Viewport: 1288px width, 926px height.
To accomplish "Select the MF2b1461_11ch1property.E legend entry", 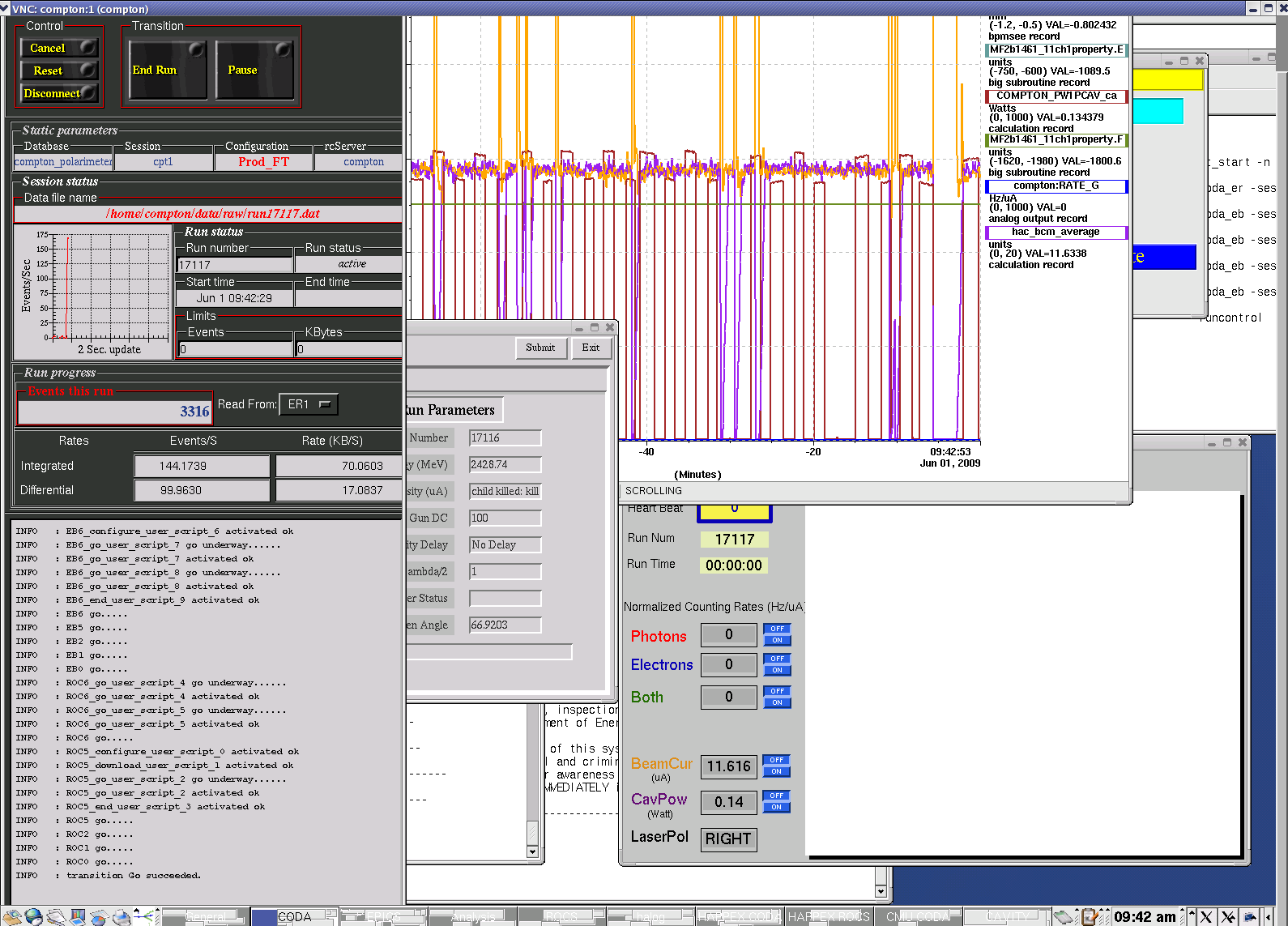I will click(1056, 50).
